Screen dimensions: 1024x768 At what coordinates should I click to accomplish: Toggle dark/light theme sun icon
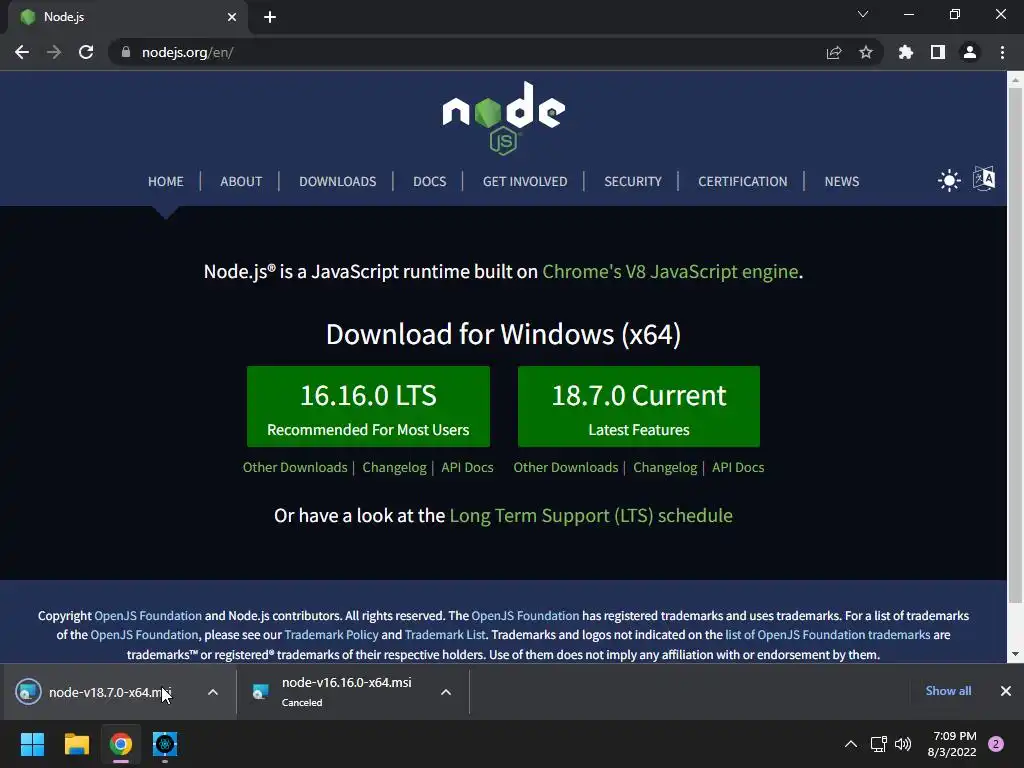(x=949, y=180)
